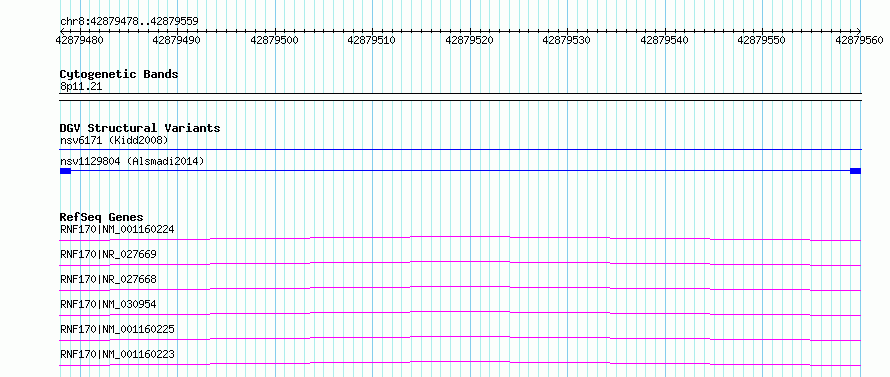The image size is (890, 377).
Task: Click the 8p11.21 band label
Action: 81,87
